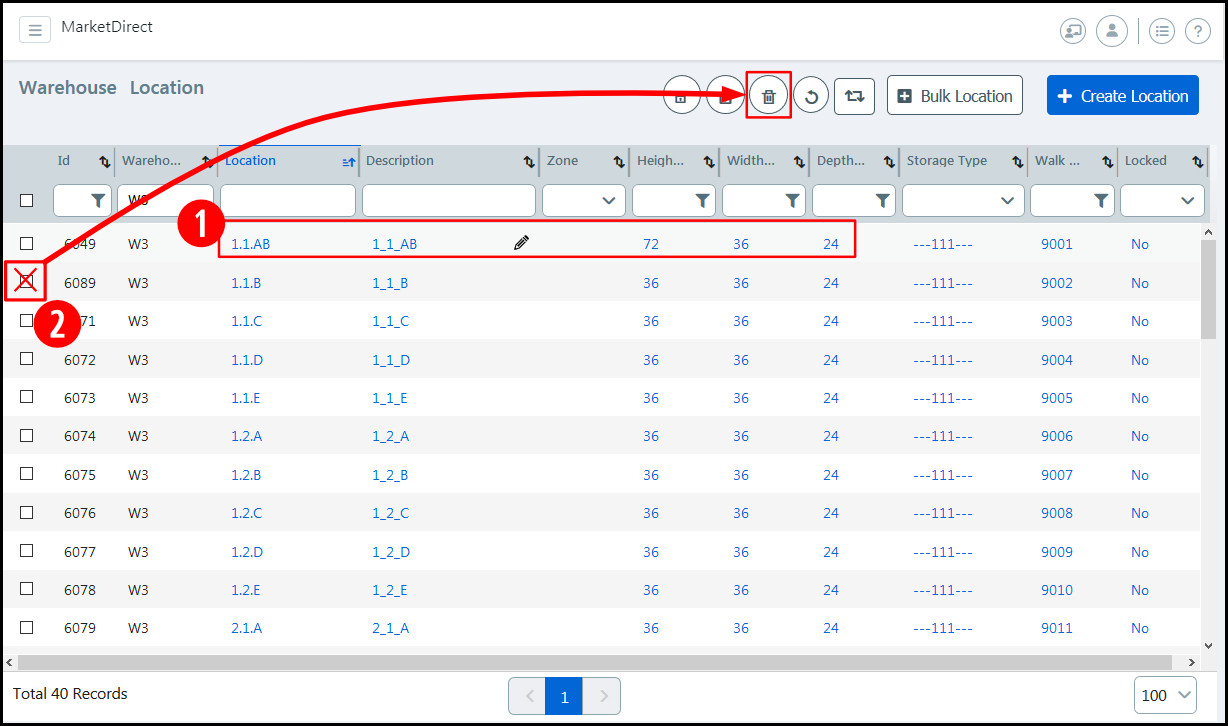The image size is (1228, 726).
Task: Open the user profile icon
Action: click(1111, 31)
